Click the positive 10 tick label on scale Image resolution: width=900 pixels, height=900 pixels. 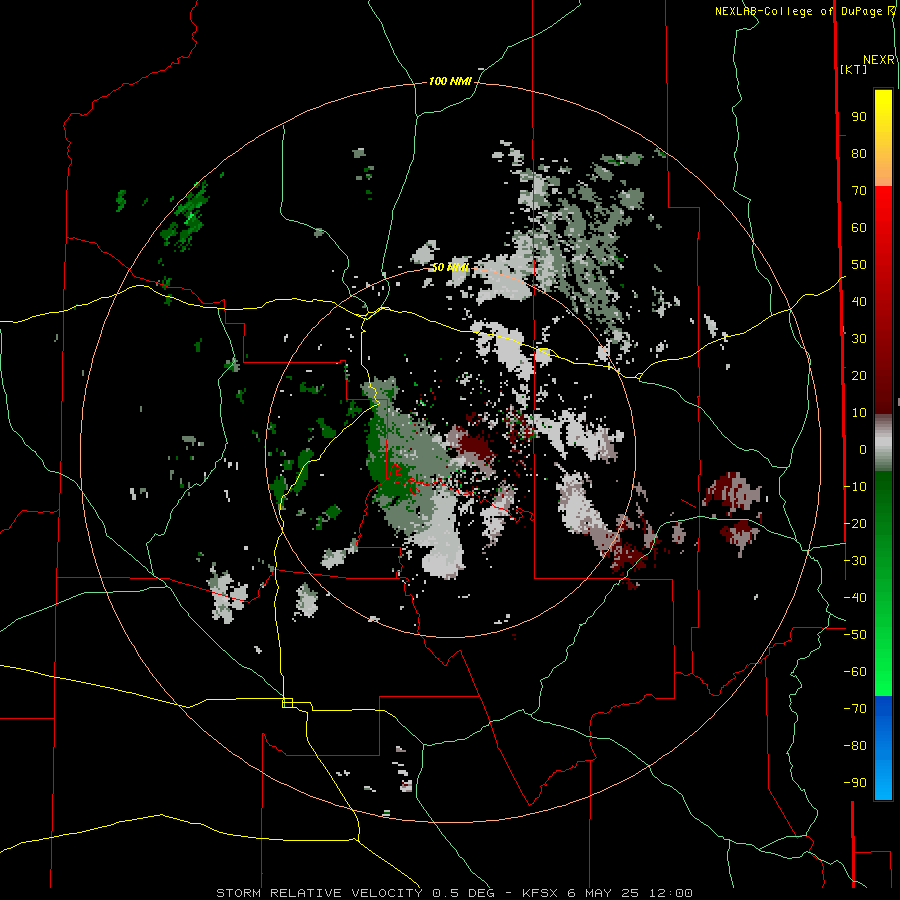(x=859, y=413)
